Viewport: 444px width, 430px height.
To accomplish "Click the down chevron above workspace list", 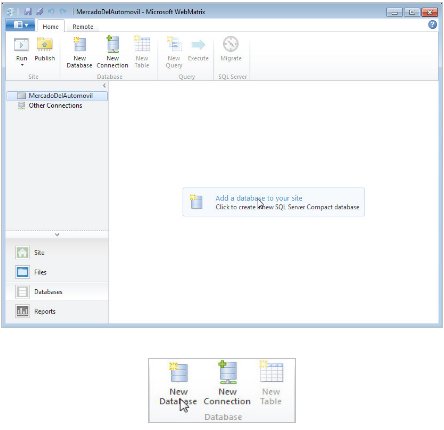I will click(x=57, y=235).
